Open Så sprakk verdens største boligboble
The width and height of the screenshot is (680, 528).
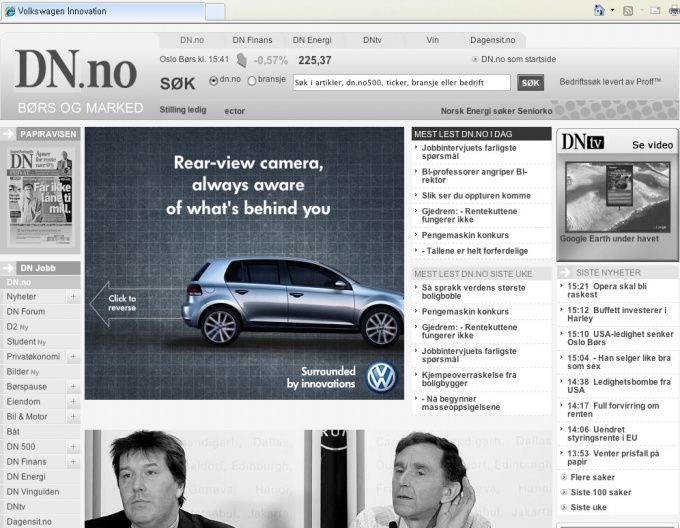[473, 292]
